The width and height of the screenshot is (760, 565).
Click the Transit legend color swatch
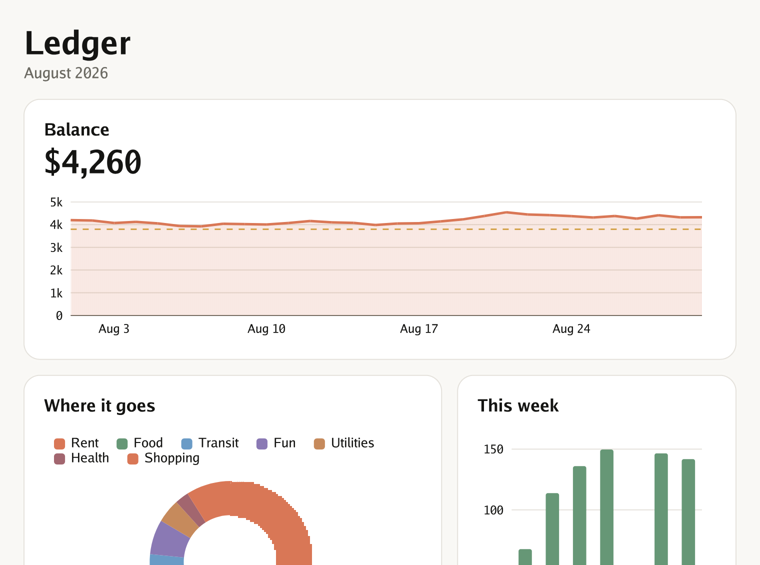click(x=187, y=444)
